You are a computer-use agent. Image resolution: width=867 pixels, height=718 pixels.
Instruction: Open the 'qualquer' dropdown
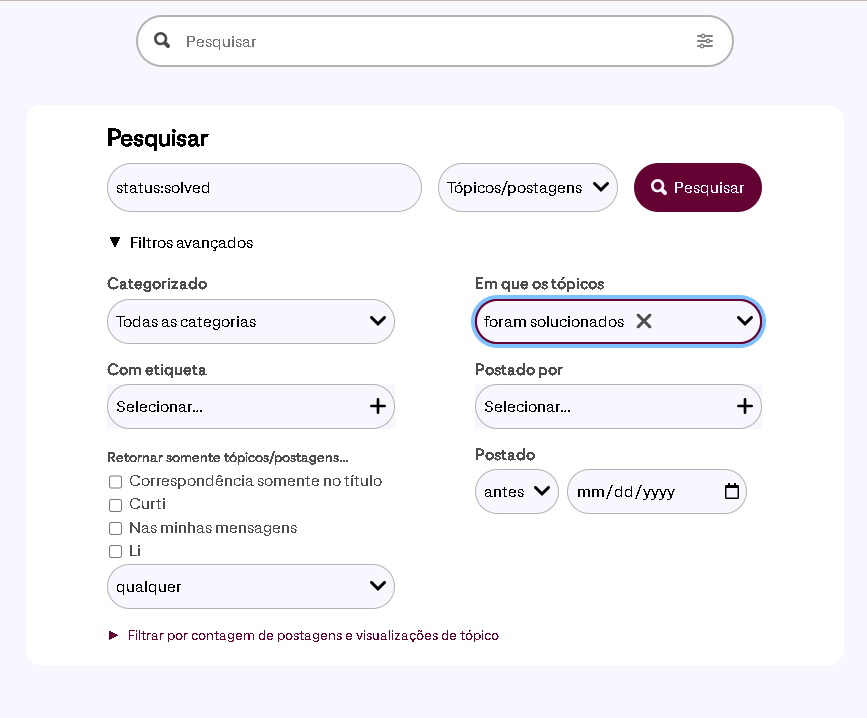tap(250, 586)
